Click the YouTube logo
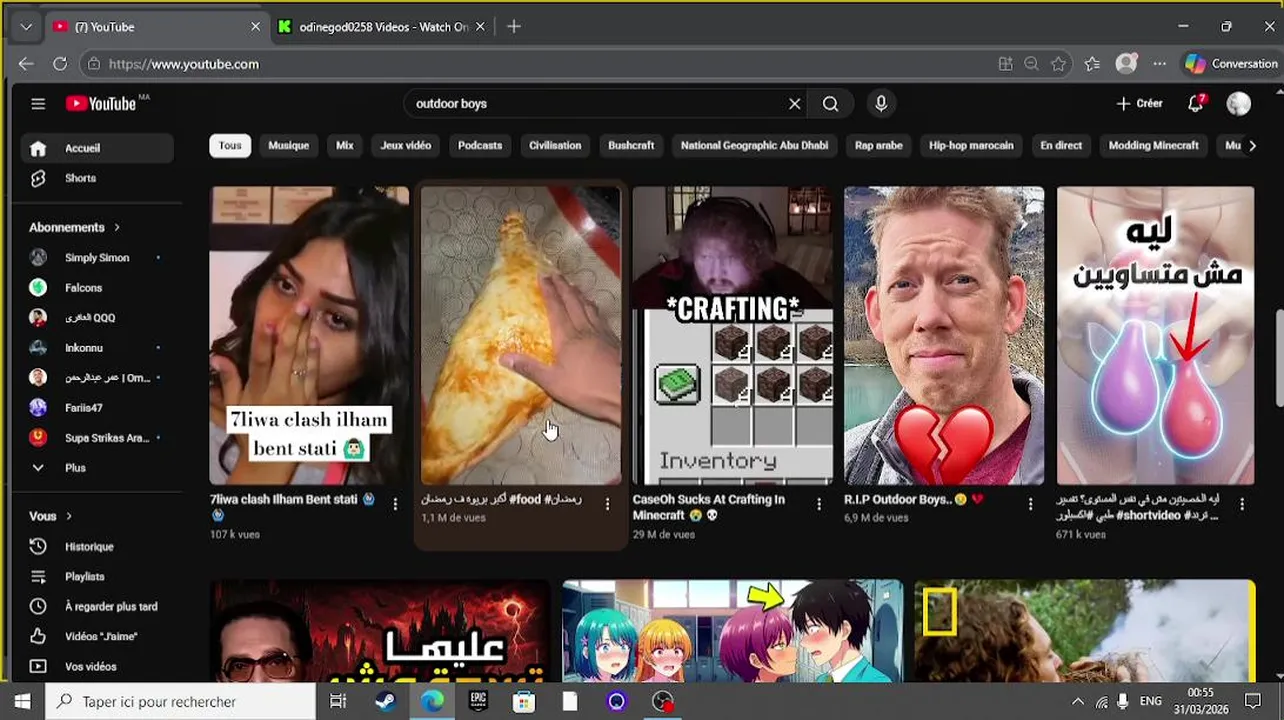1284x720 pixels. [x=101, y=104]
